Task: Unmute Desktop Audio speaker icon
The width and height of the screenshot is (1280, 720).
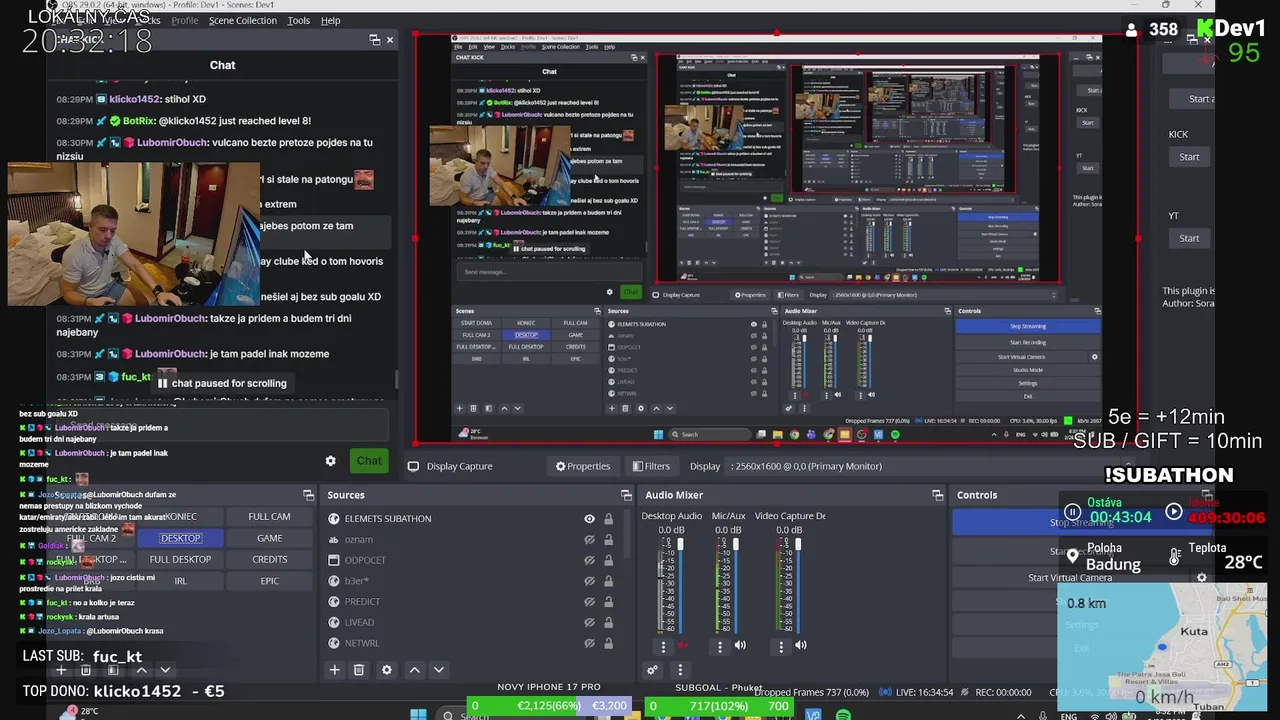Action: [684, 646]
